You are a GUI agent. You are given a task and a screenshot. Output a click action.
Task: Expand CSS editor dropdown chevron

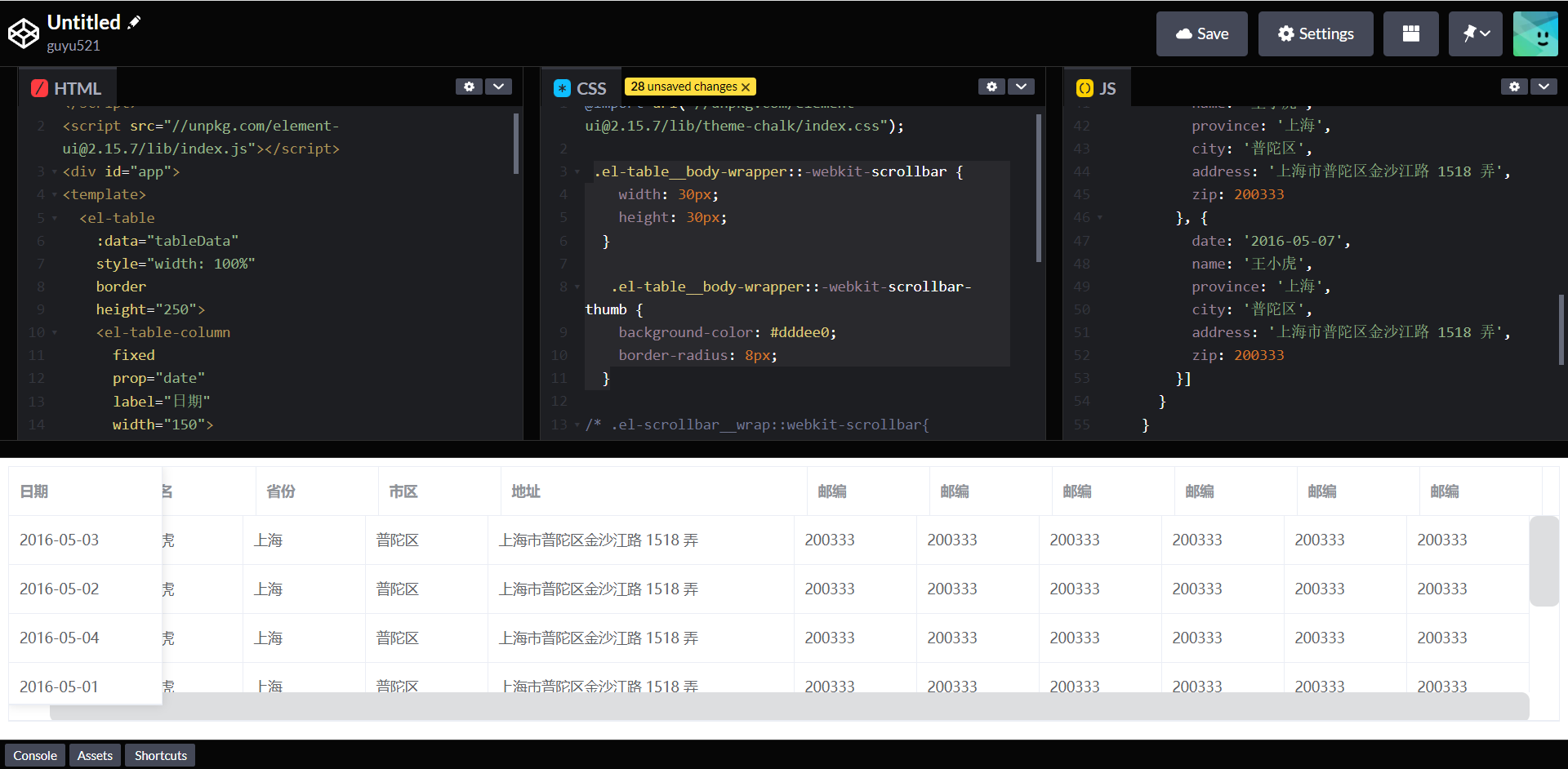[1021, 87]
